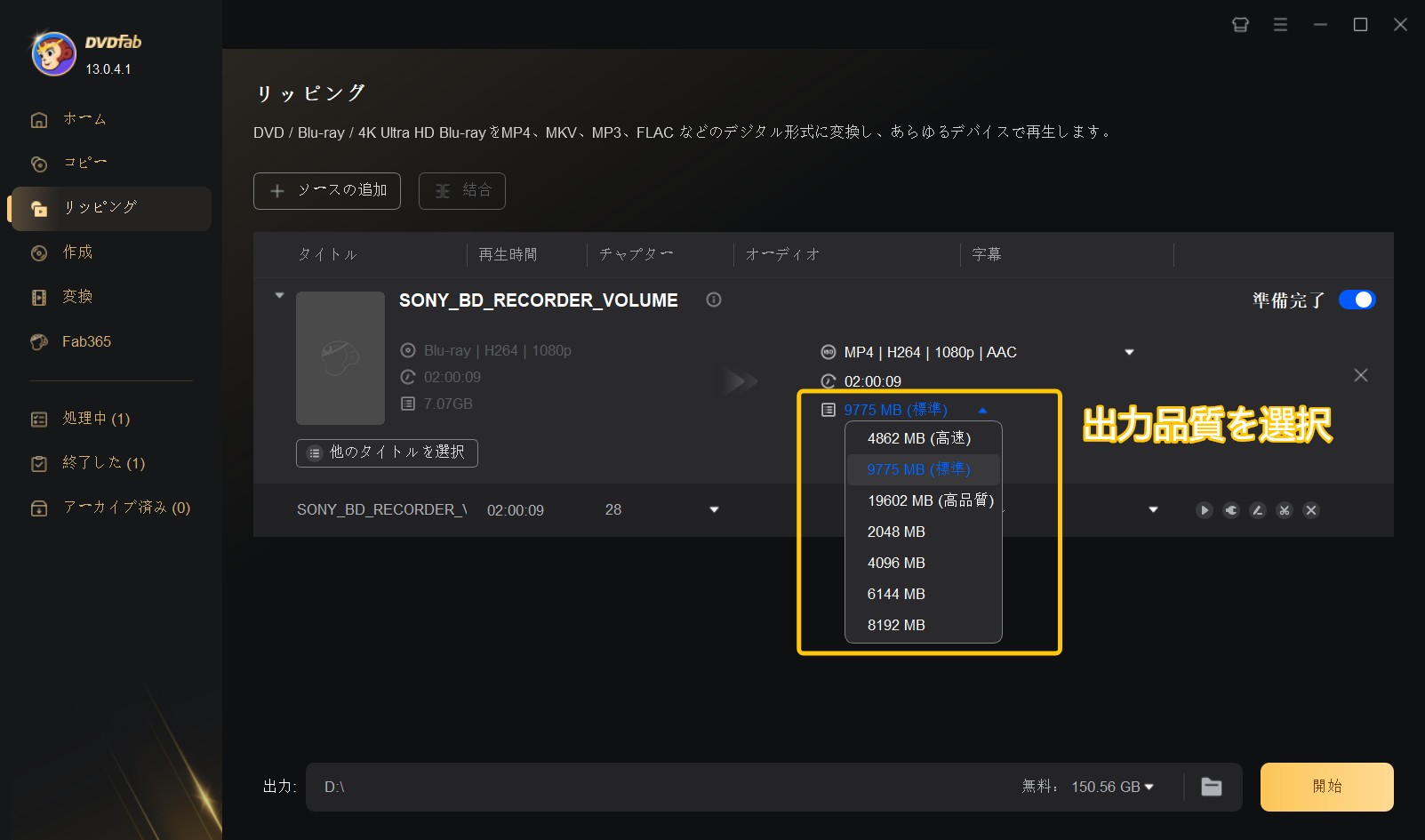Collapse the 9775 MB (標準) size dropdown
The width and height of the screenshot is (1425, 840).
click(982, 411)
